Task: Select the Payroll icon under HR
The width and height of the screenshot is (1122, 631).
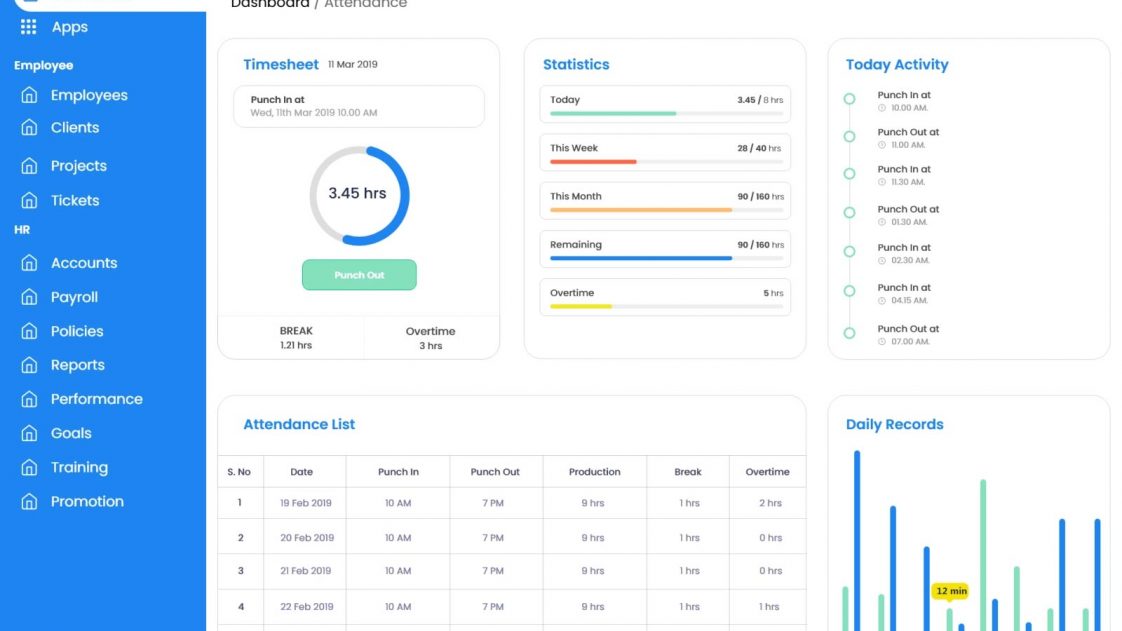Action: (x=28, y=297)
